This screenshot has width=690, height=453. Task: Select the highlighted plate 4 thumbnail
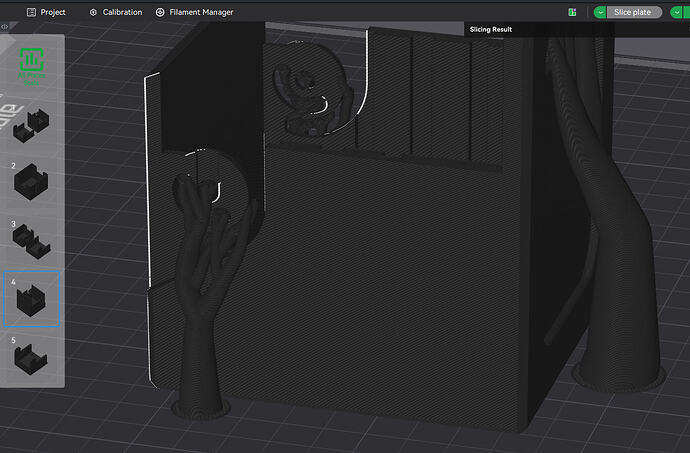click(x=32, y=299)
